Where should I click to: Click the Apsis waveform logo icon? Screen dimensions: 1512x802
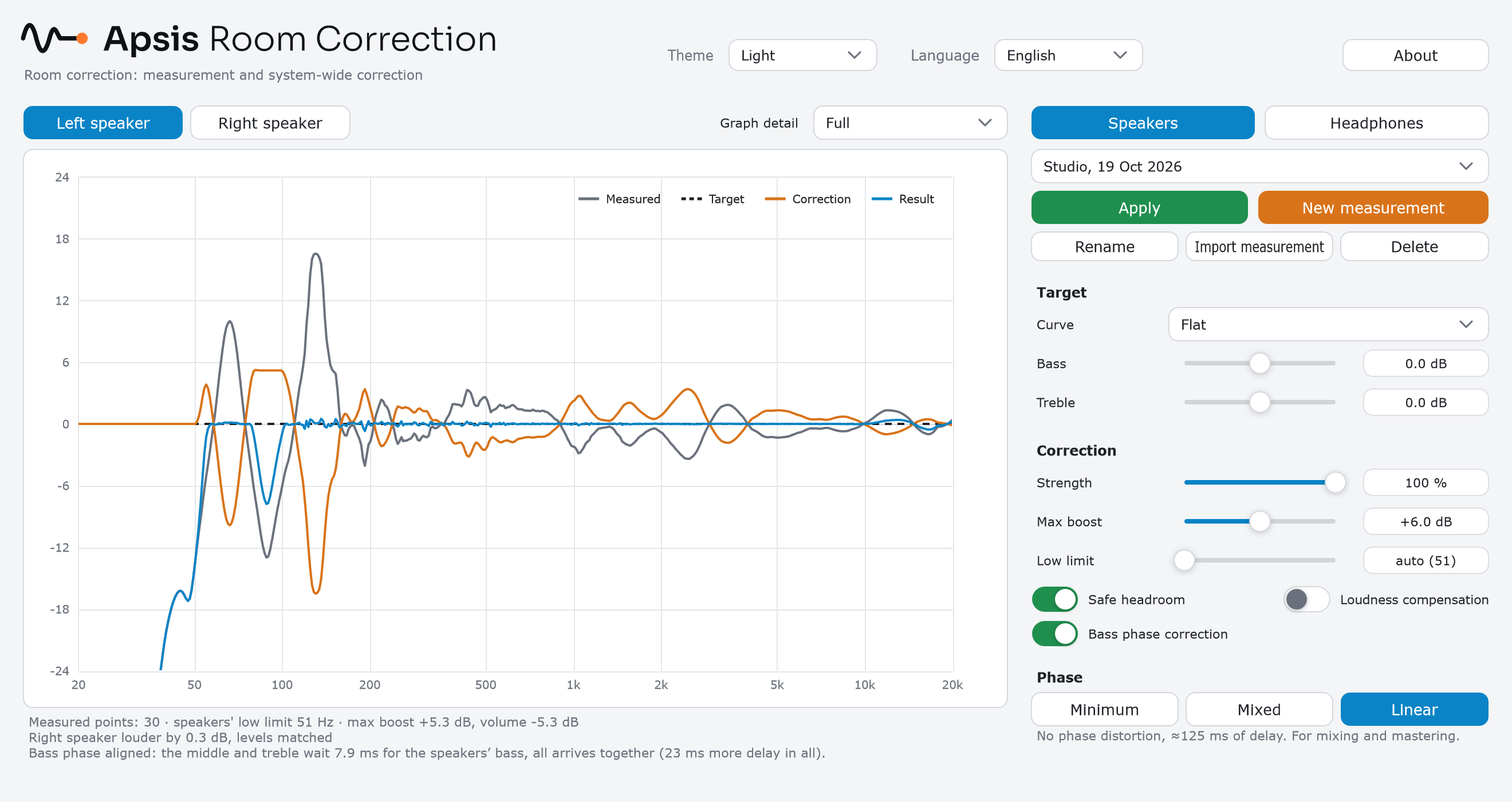pos(54,39)
